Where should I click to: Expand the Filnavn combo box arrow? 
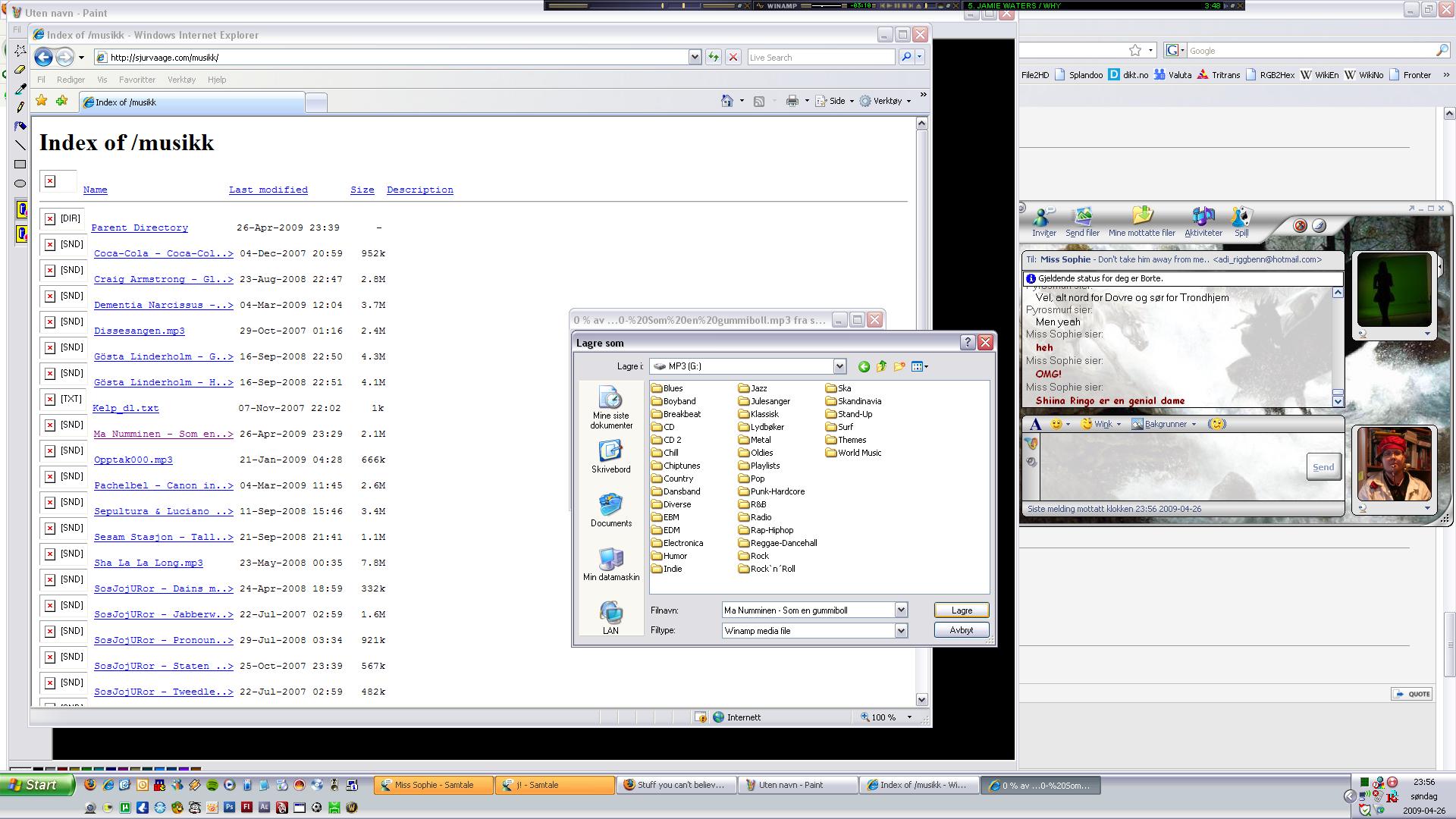coord(901,610)
